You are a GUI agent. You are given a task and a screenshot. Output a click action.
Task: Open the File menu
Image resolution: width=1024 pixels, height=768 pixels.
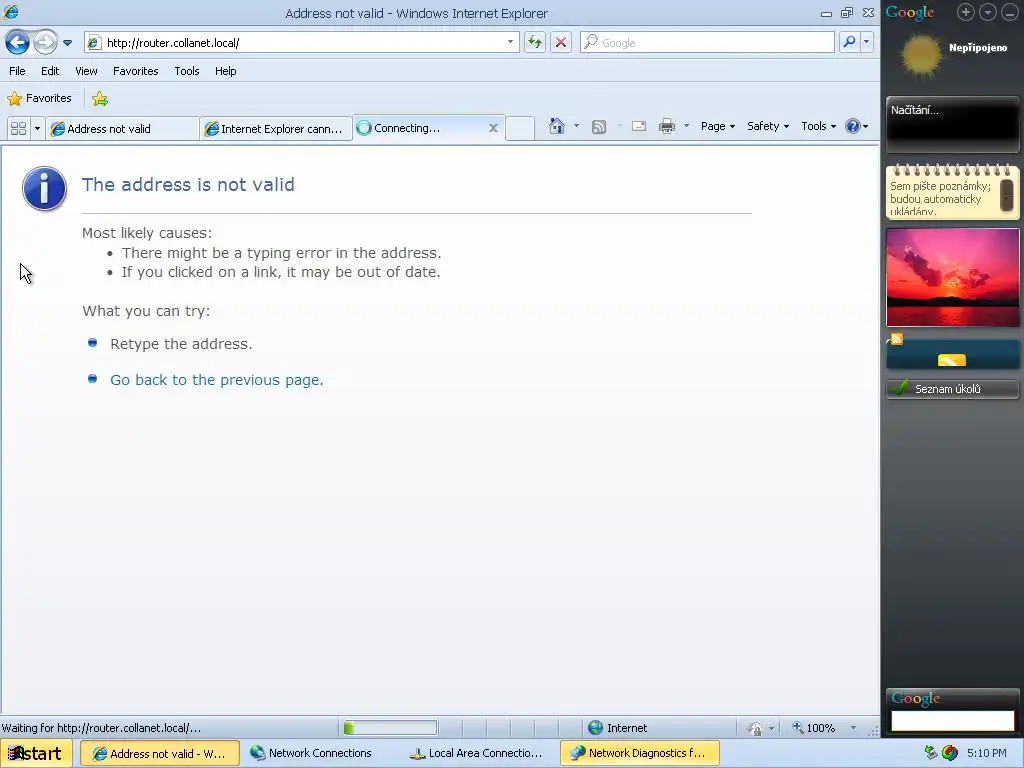point(17,71)
